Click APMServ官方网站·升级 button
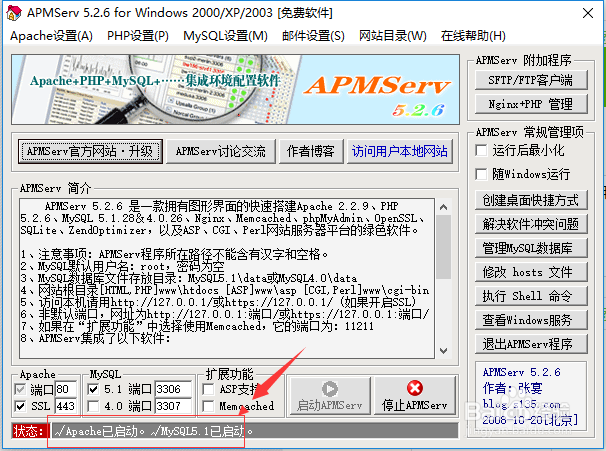This screenshot has width=606, height=451. coord(90,151)
